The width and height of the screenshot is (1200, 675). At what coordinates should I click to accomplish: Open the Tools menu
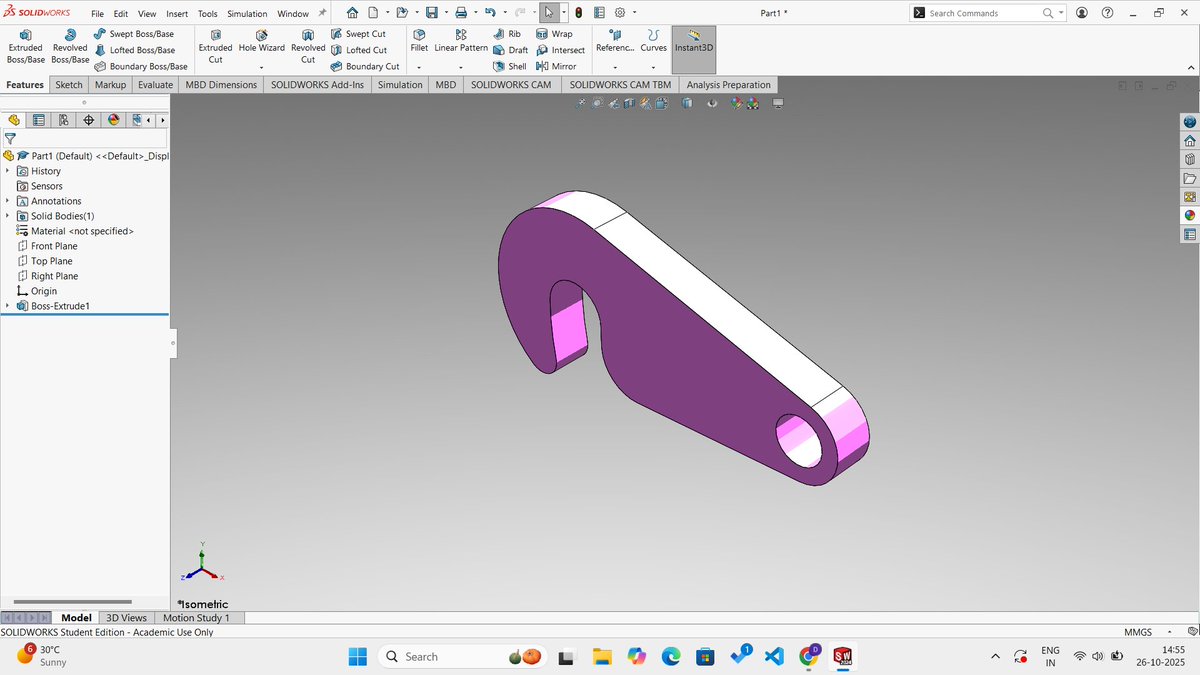click(x=207, y=14)
